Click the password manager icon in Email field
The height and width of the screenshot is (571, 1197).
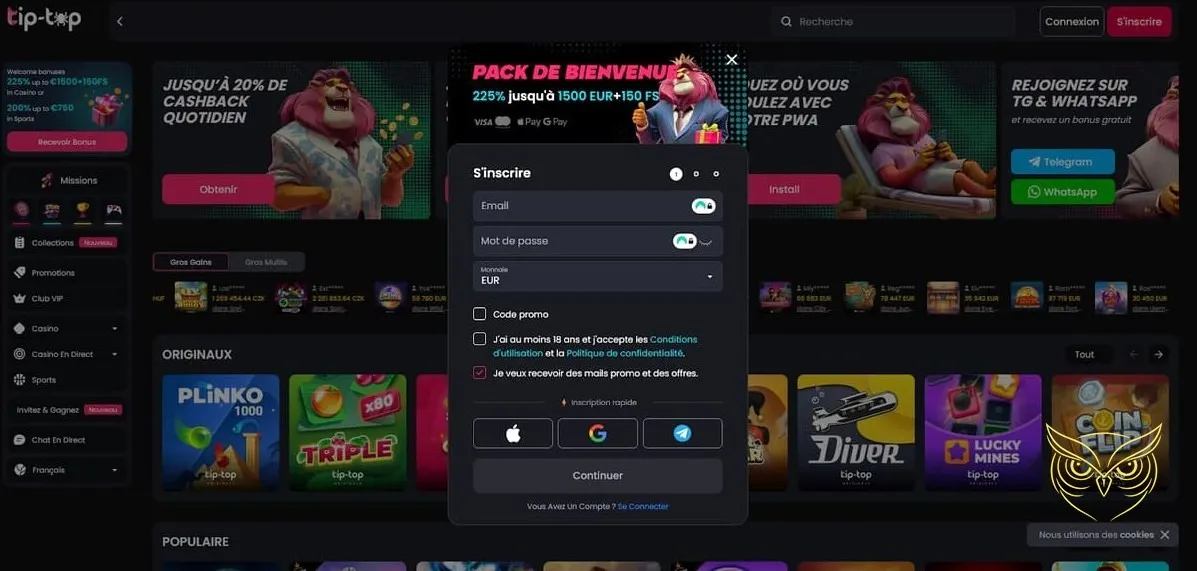704,206
